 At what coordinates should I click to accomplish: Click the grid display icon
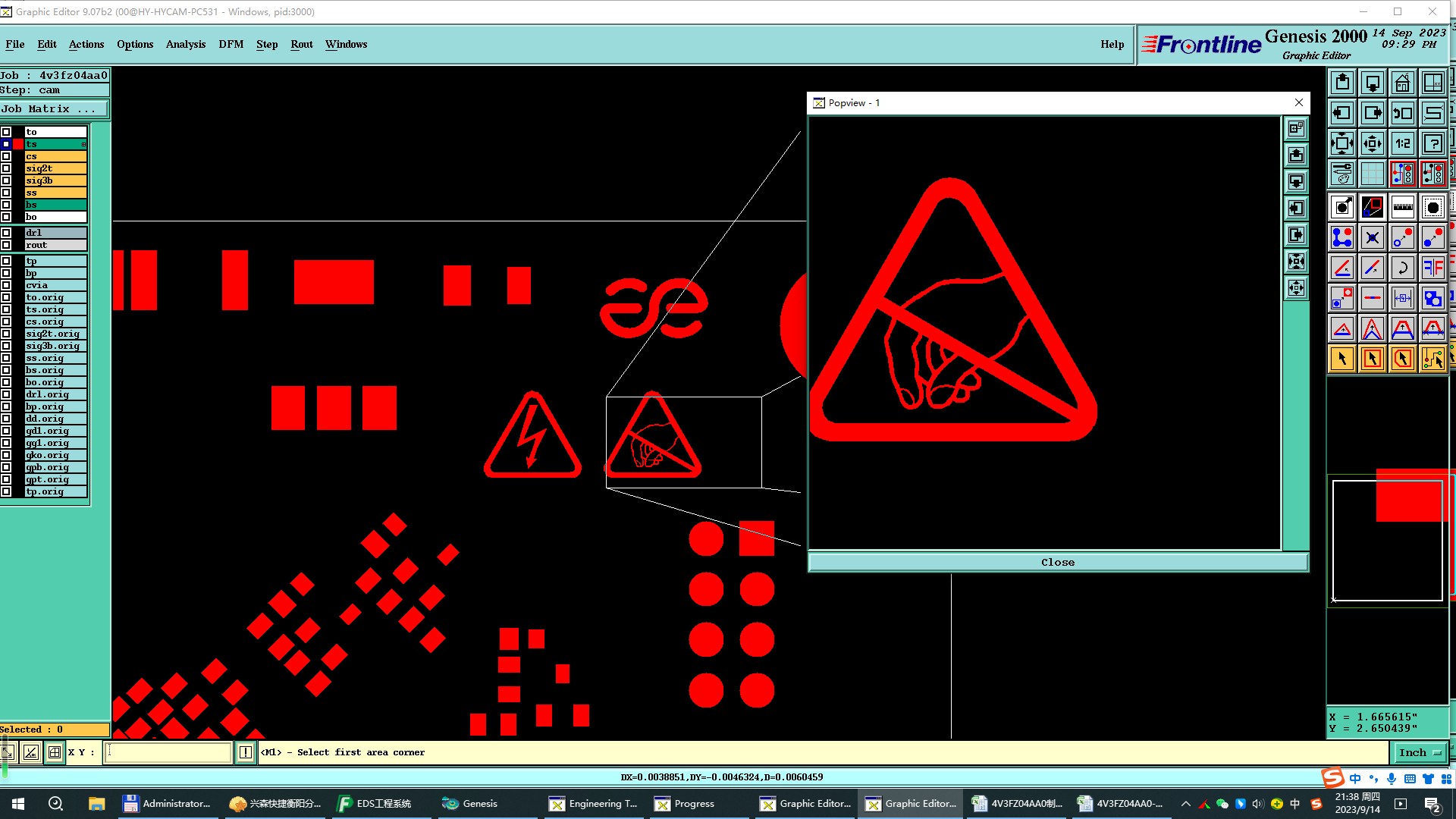pos(1372,174)
